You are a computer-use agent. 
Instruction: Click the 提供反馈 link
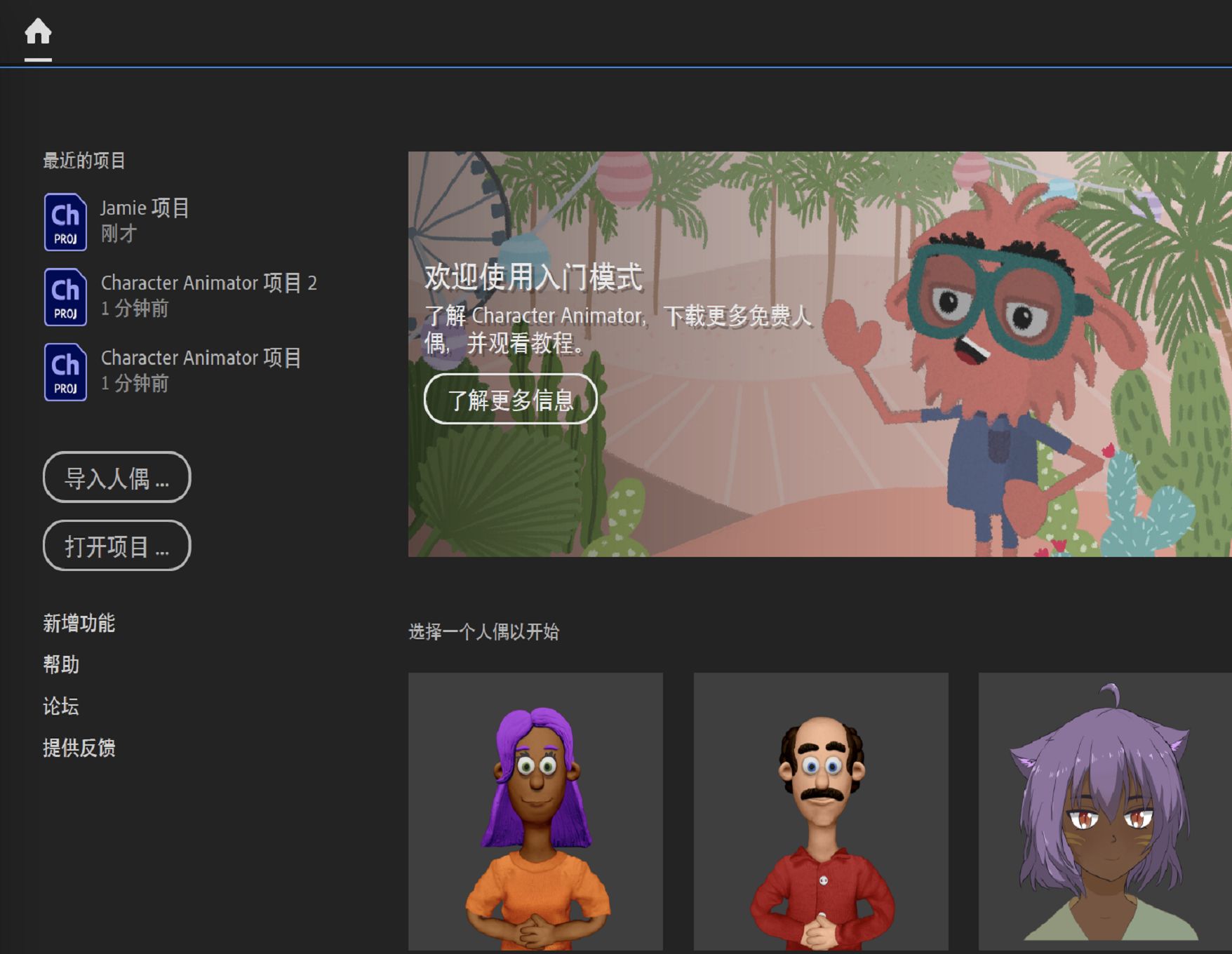[79, 748]
